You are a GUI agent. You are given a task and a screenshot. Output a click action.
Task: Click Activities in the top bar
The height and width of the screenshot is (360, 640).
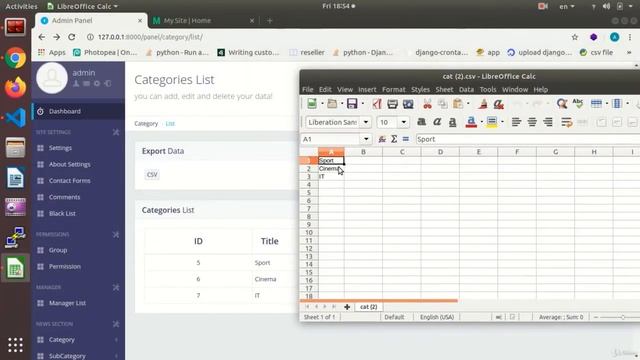click(21, 6)
